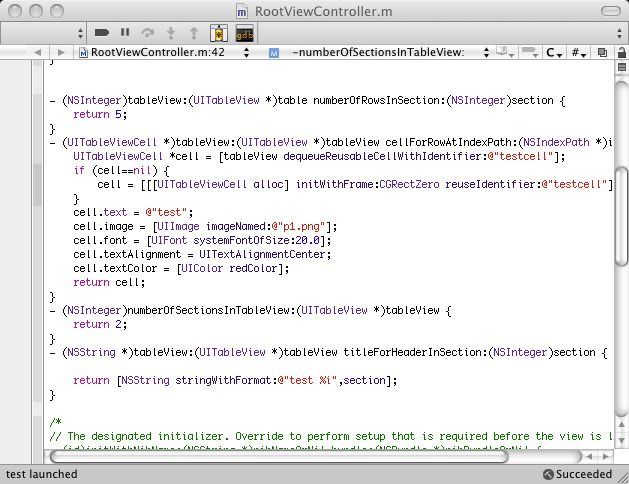Click the 'cell.textColor = [UIColor redColor]' line
This screenshot has width=629, height=484.
click(x=181, y=268)
